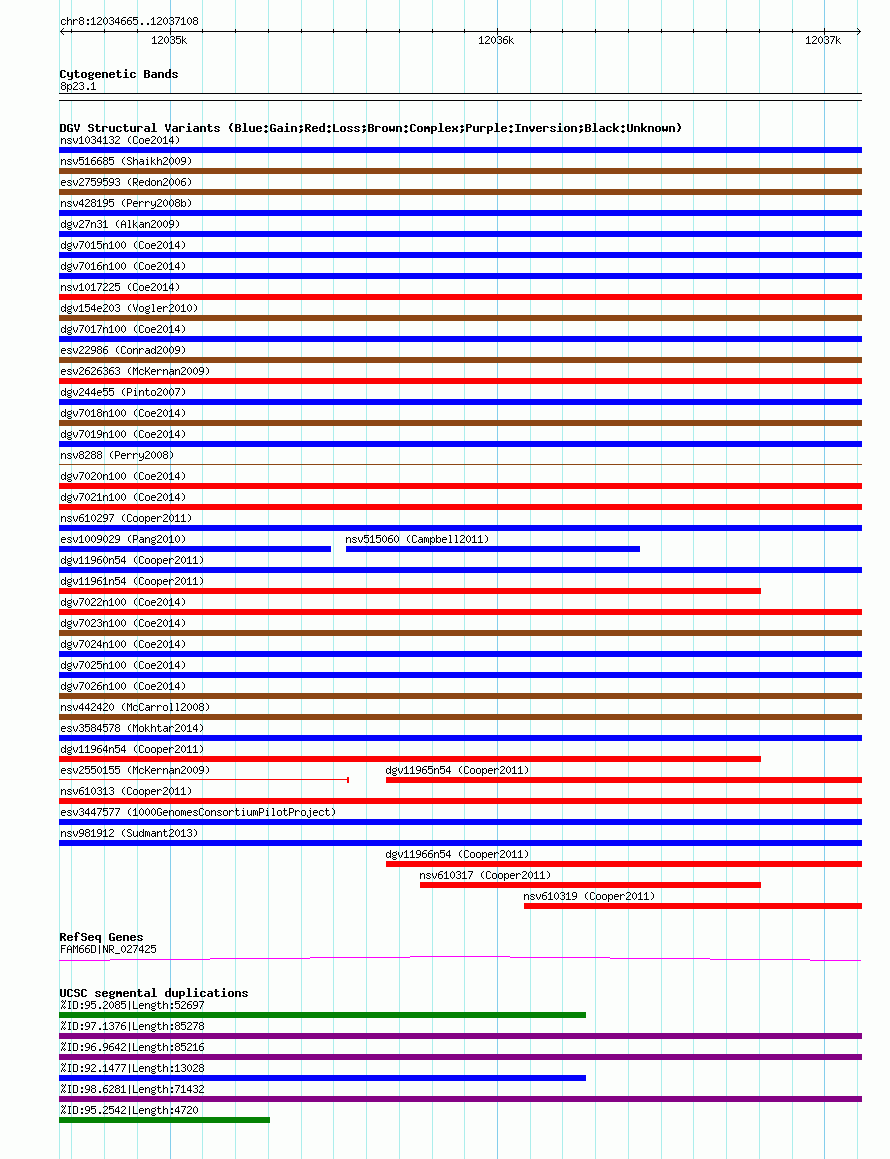The height and width of the screenshot is (1159, 890).
Task: Click esv22986 (Conrad2009) label
Action: [x=123, y=350]
